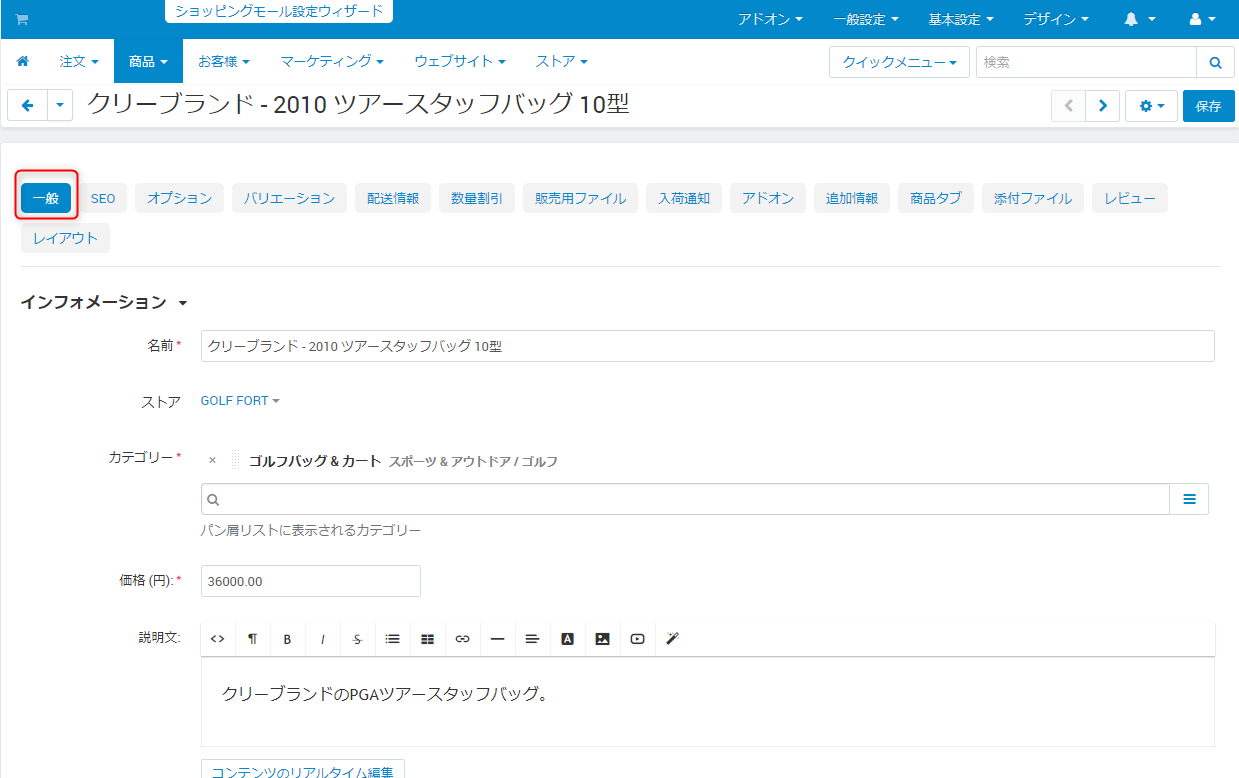
Task: Click the search magnifier button
Action: (1215, 62)
